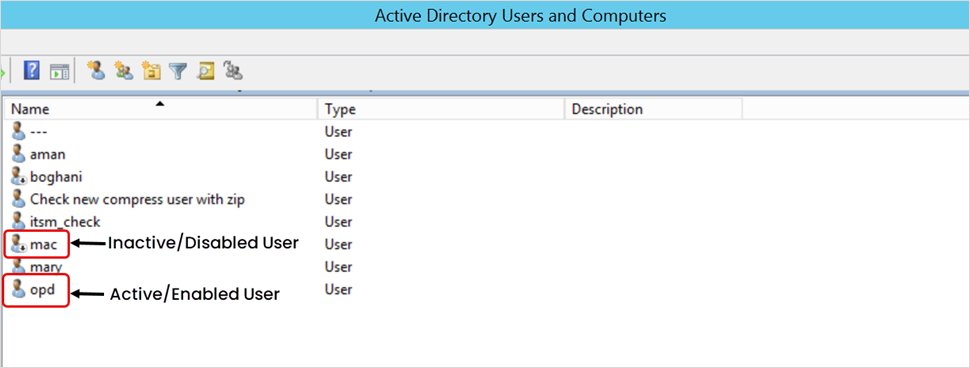Select the disabled user mac
The height and width of the screenshot is (368, 970).
[x=43, y=245]
